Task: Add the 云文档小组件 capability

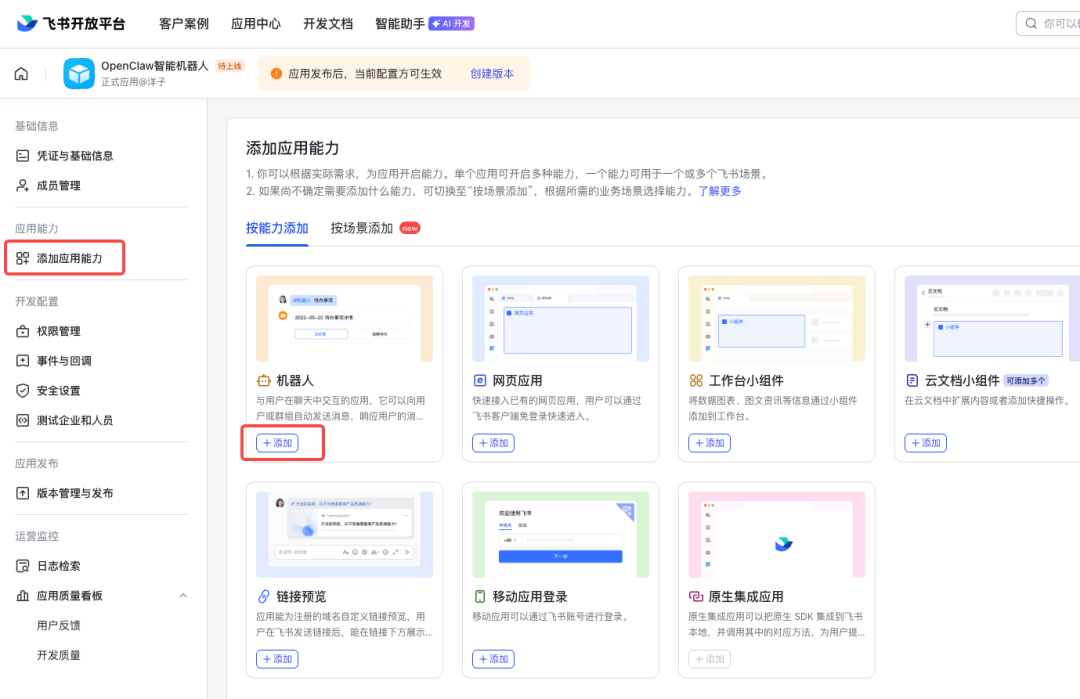Action: [x=926, y=443]
